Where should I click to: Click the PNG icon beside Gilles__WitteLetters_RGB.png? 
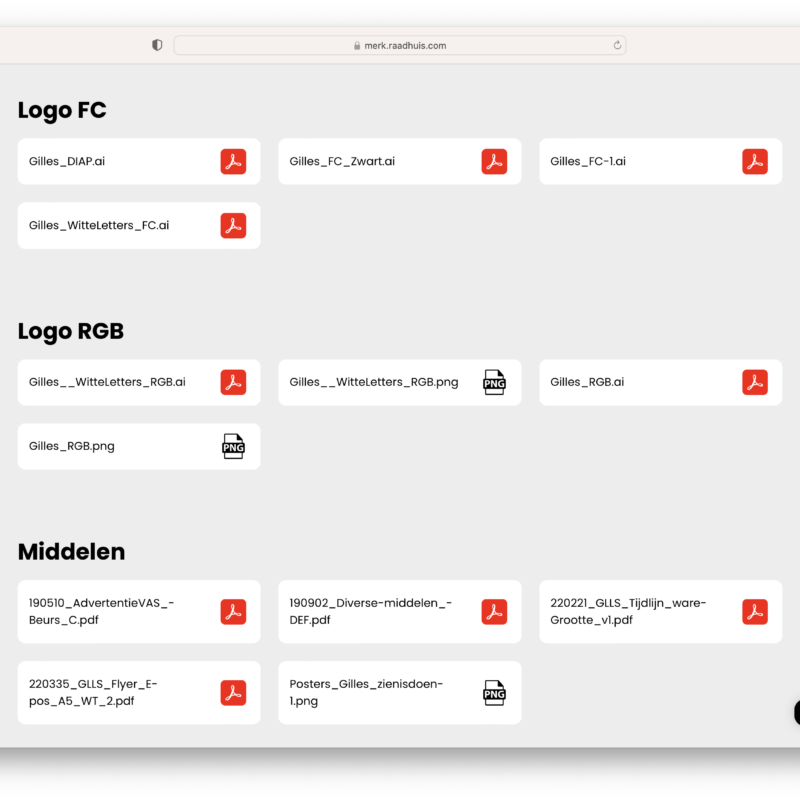[494, 382]
